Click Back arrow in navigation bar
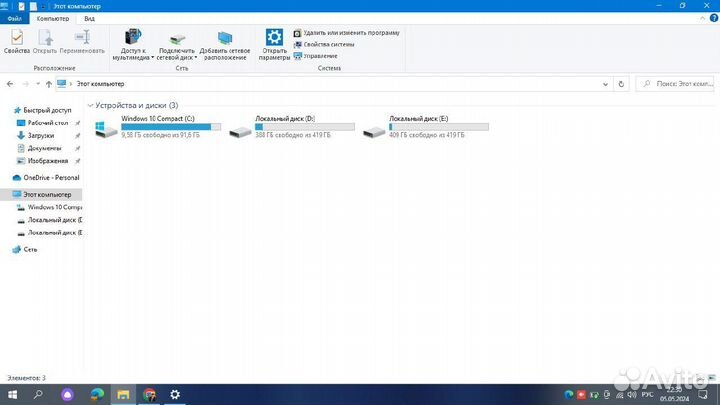Screen dimensions: 720x405 [x=10, y=84]
